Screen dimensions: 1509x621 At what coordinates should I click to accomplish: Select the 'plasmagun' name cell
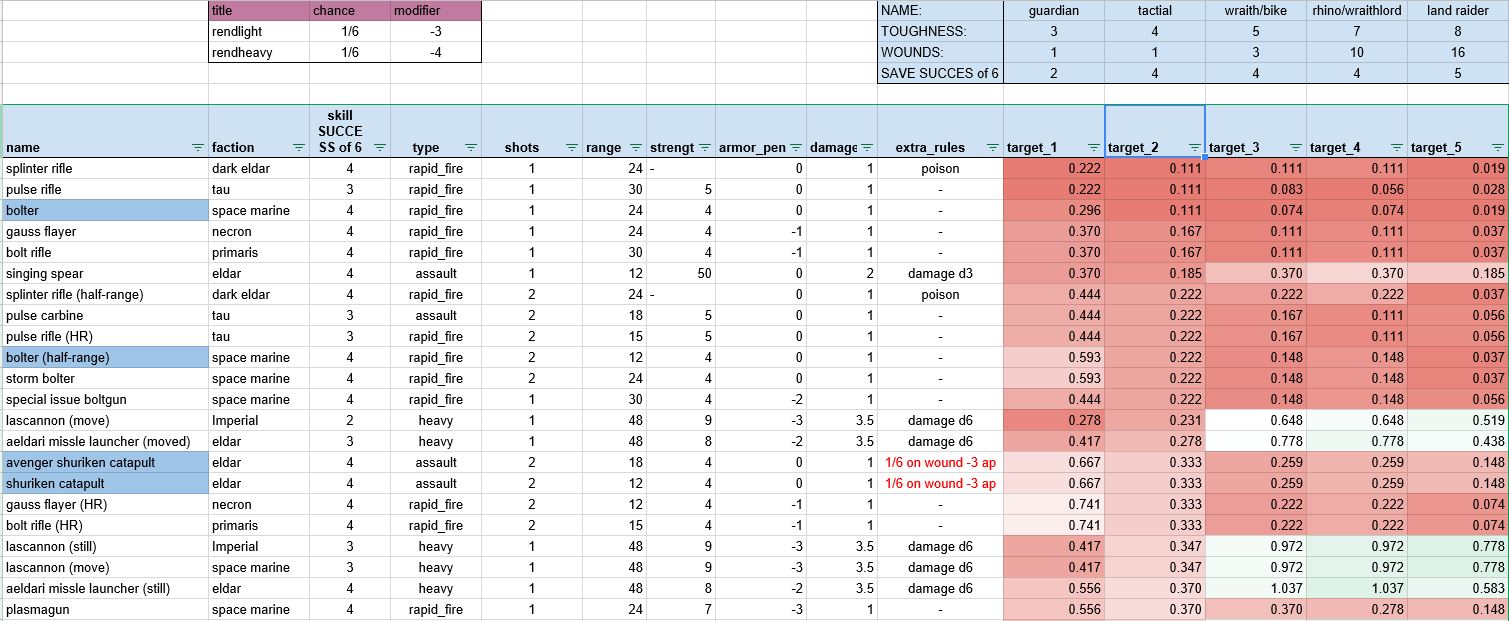click(x=105, y=609)
